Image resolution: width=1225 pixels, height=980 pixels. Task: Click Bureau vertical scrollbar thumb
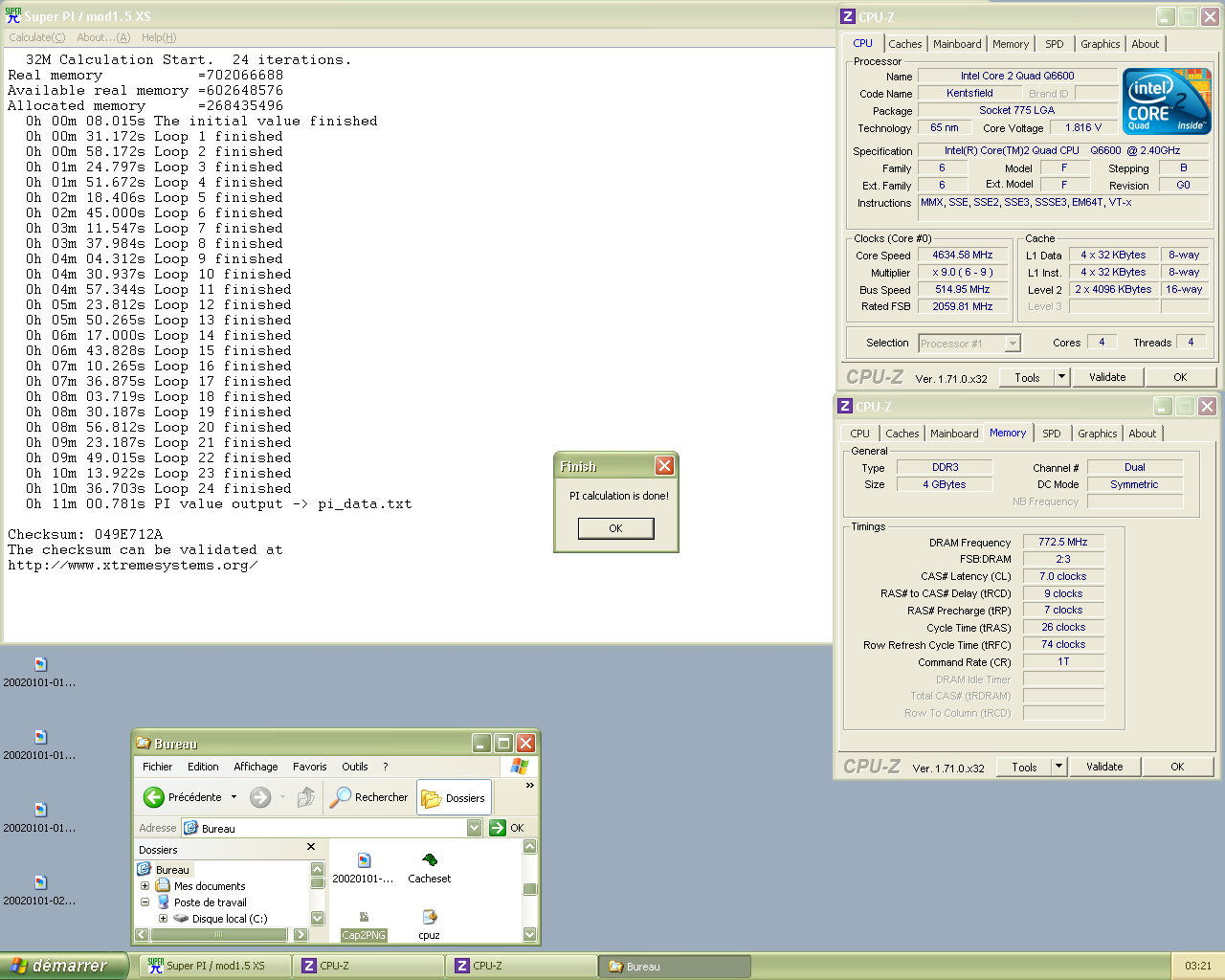(529, 889)
